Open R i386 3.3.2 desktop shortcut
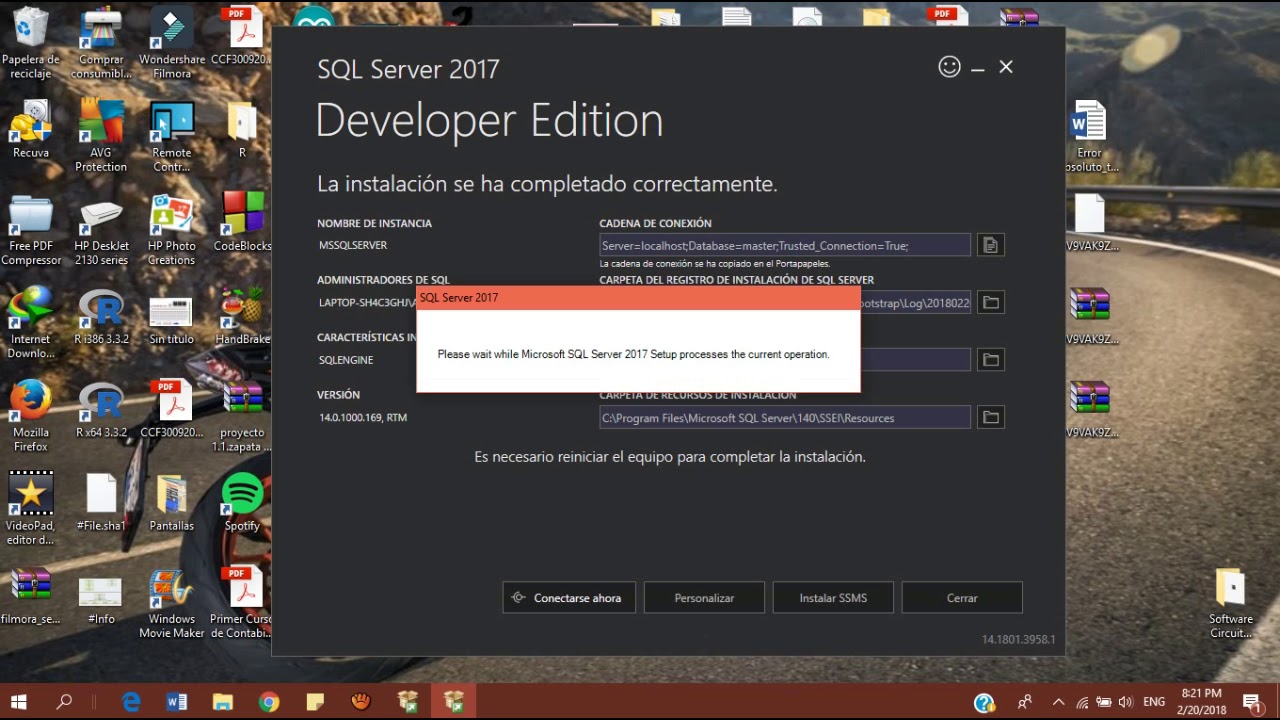This screenshot has height=720, width=1280. tap(101, 317)
